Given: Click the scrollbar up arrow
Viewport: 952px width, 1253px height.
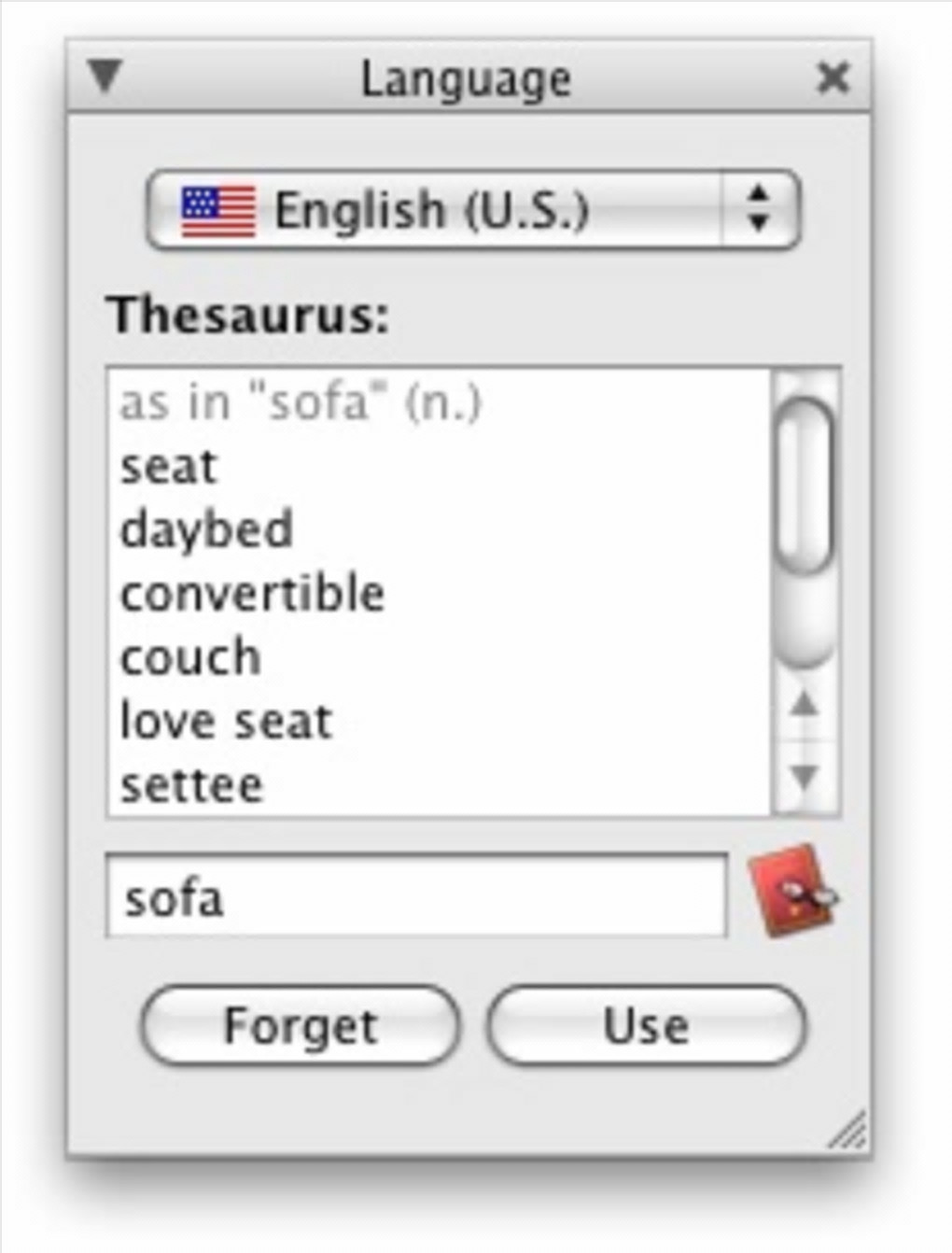Looking at the screenshot, I should [804, 703].
